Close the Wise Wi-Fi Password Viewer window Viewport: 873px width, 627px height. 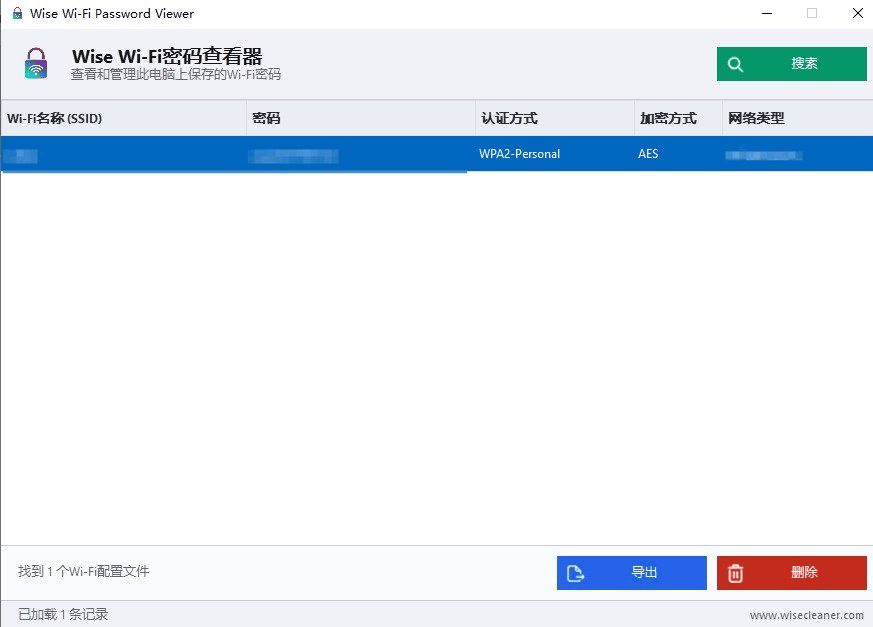(x=857, y=13)
